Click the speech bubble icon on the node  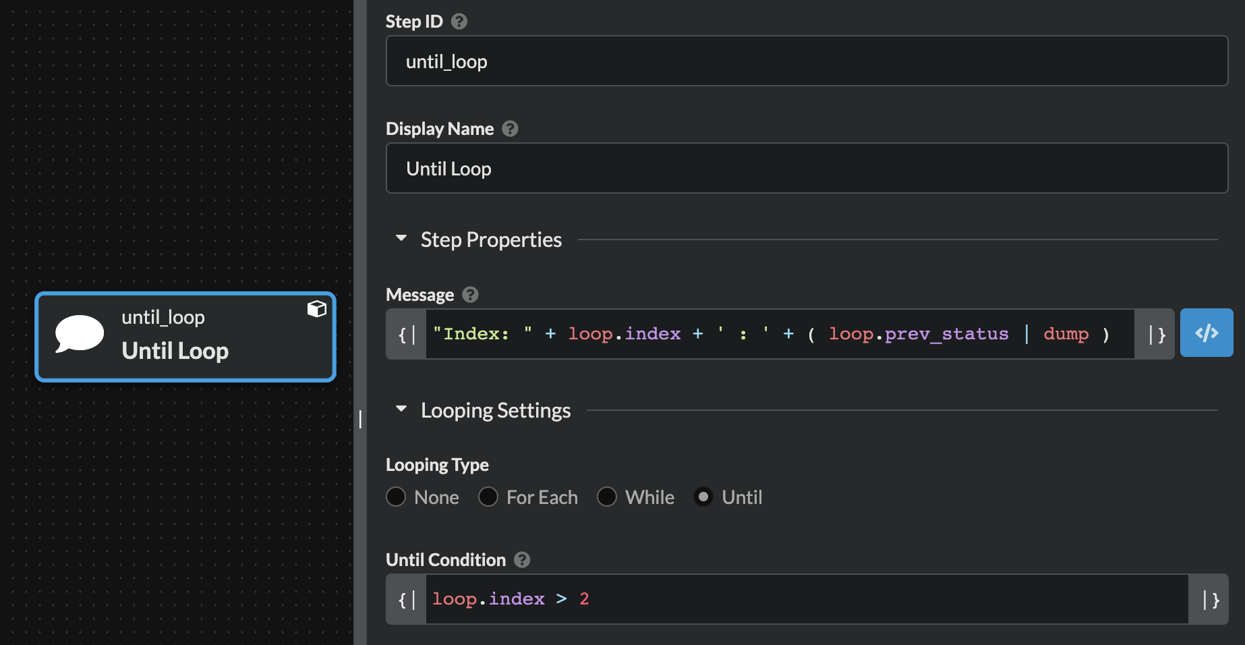(80, 334)
